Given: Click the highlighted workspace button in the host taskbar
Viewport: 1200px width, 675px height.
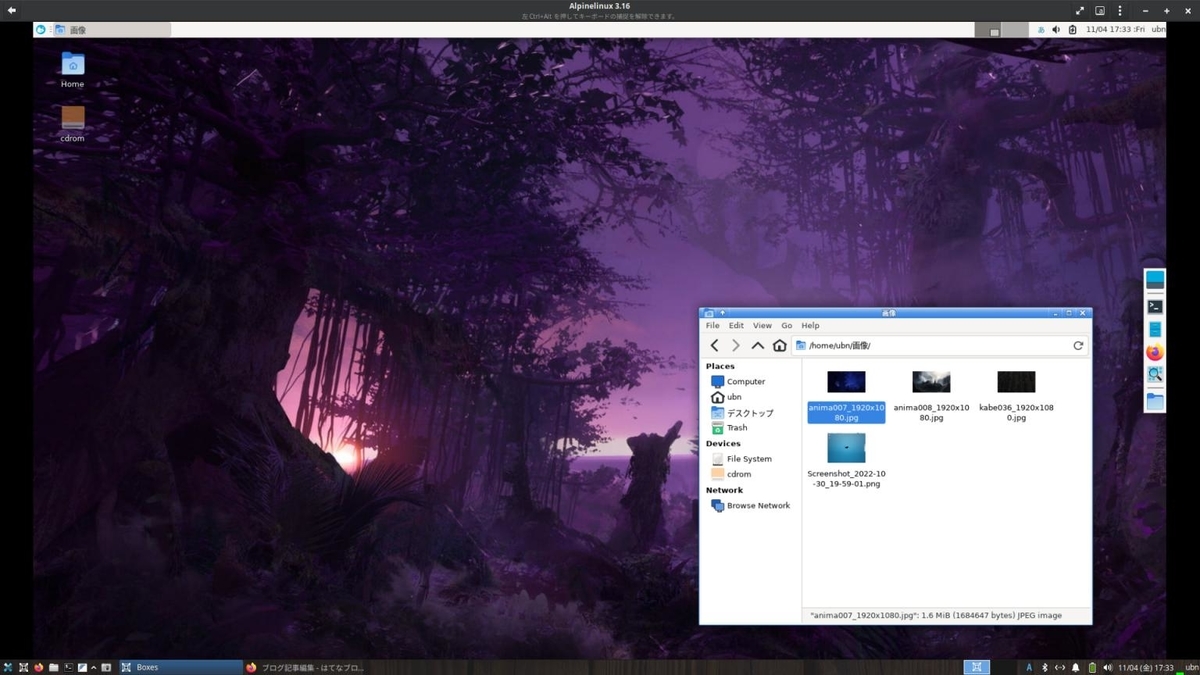Looking at the screenshot, I should tap(976, 667).
